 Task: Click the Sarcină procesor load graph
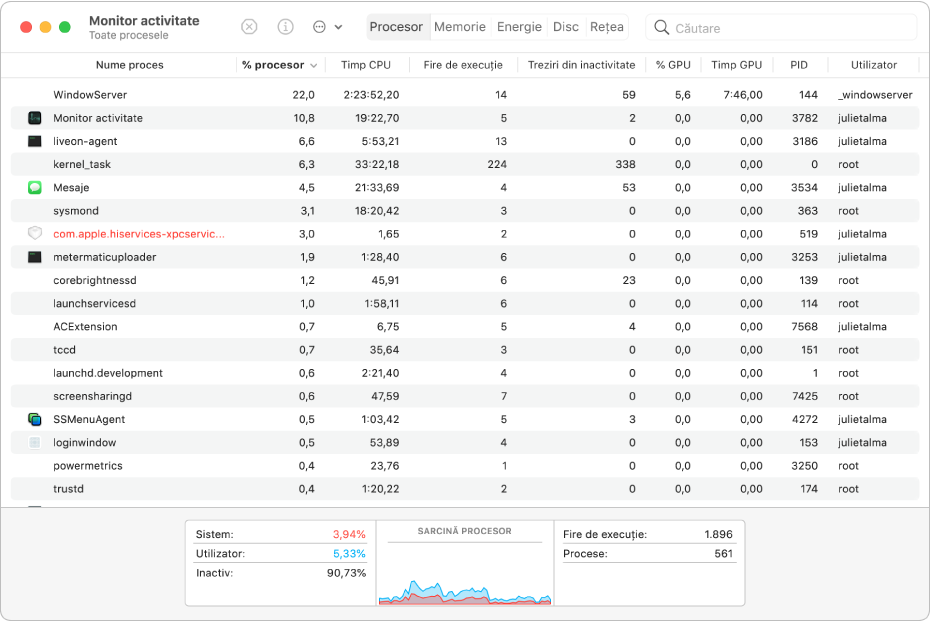465,563
